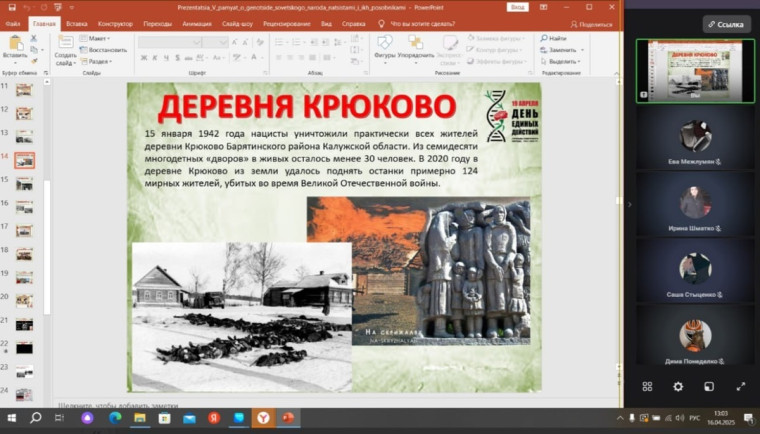Viewport: 760px width, 434px height.
Task: Toggle align text right
Action: (x=301, y=58)
